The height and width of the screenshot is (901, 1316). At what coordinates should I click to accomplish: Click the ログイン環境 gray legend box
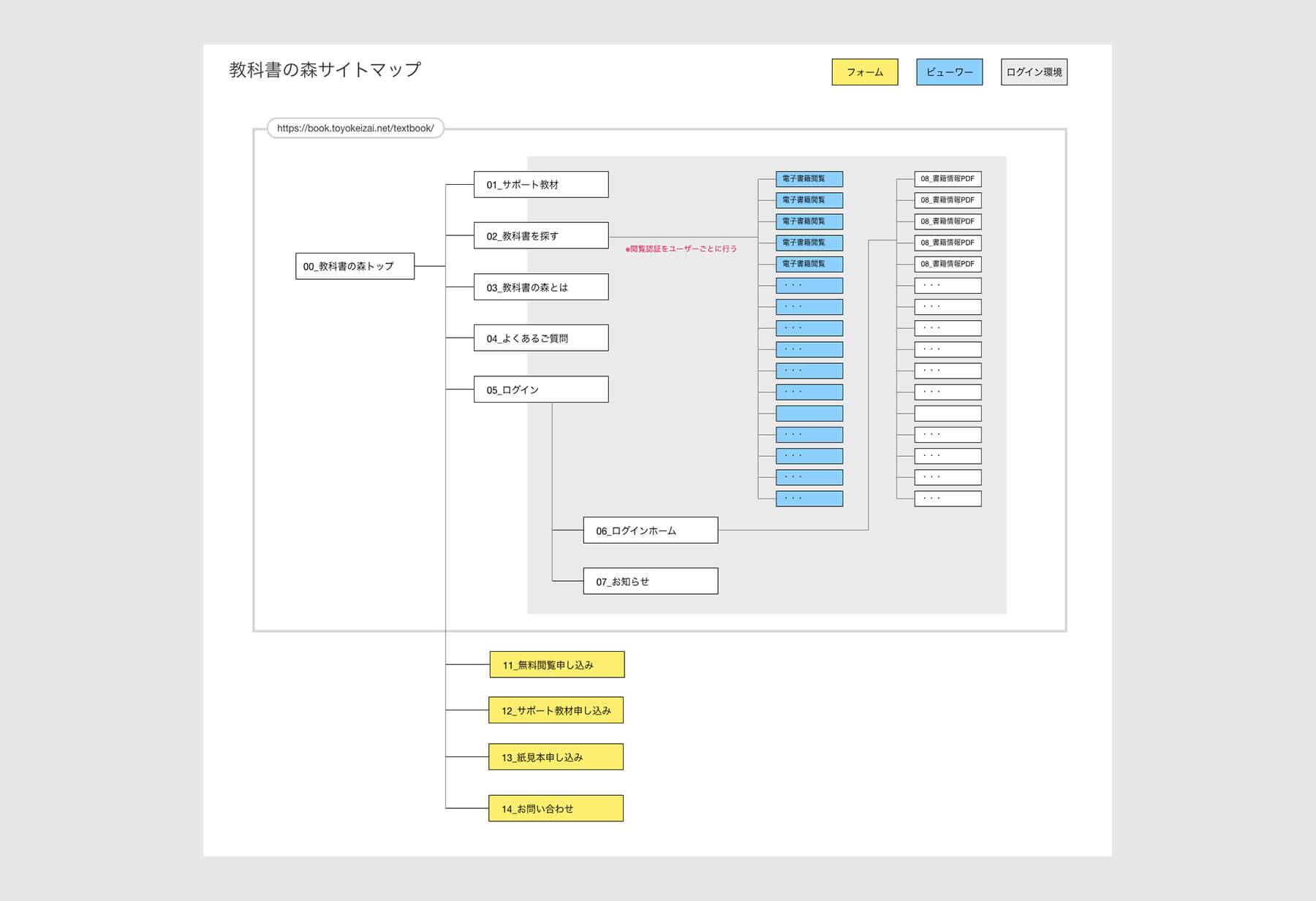click(1034, 72)
